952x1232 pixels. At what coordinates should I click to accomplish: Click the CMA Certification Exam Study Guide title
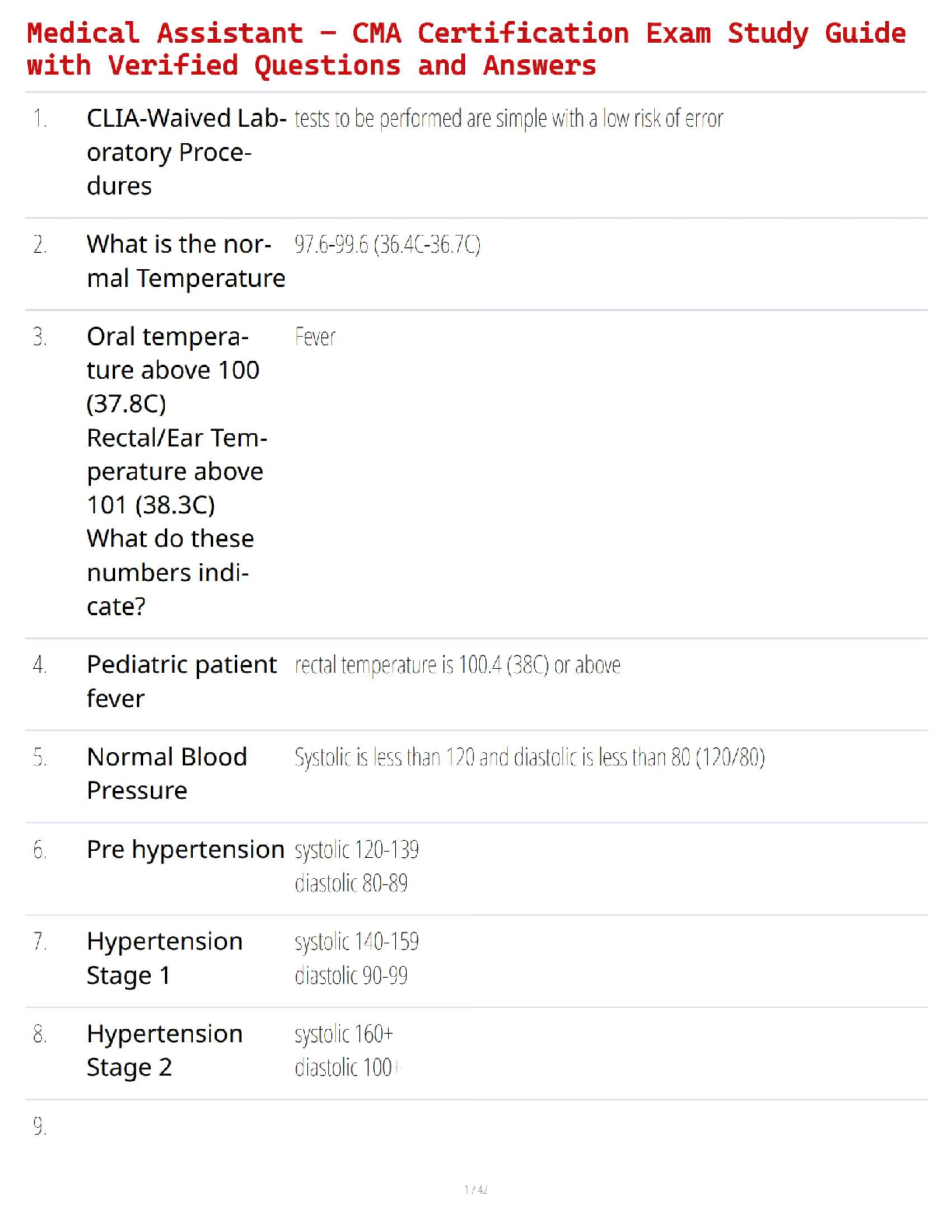pos(467,49)
